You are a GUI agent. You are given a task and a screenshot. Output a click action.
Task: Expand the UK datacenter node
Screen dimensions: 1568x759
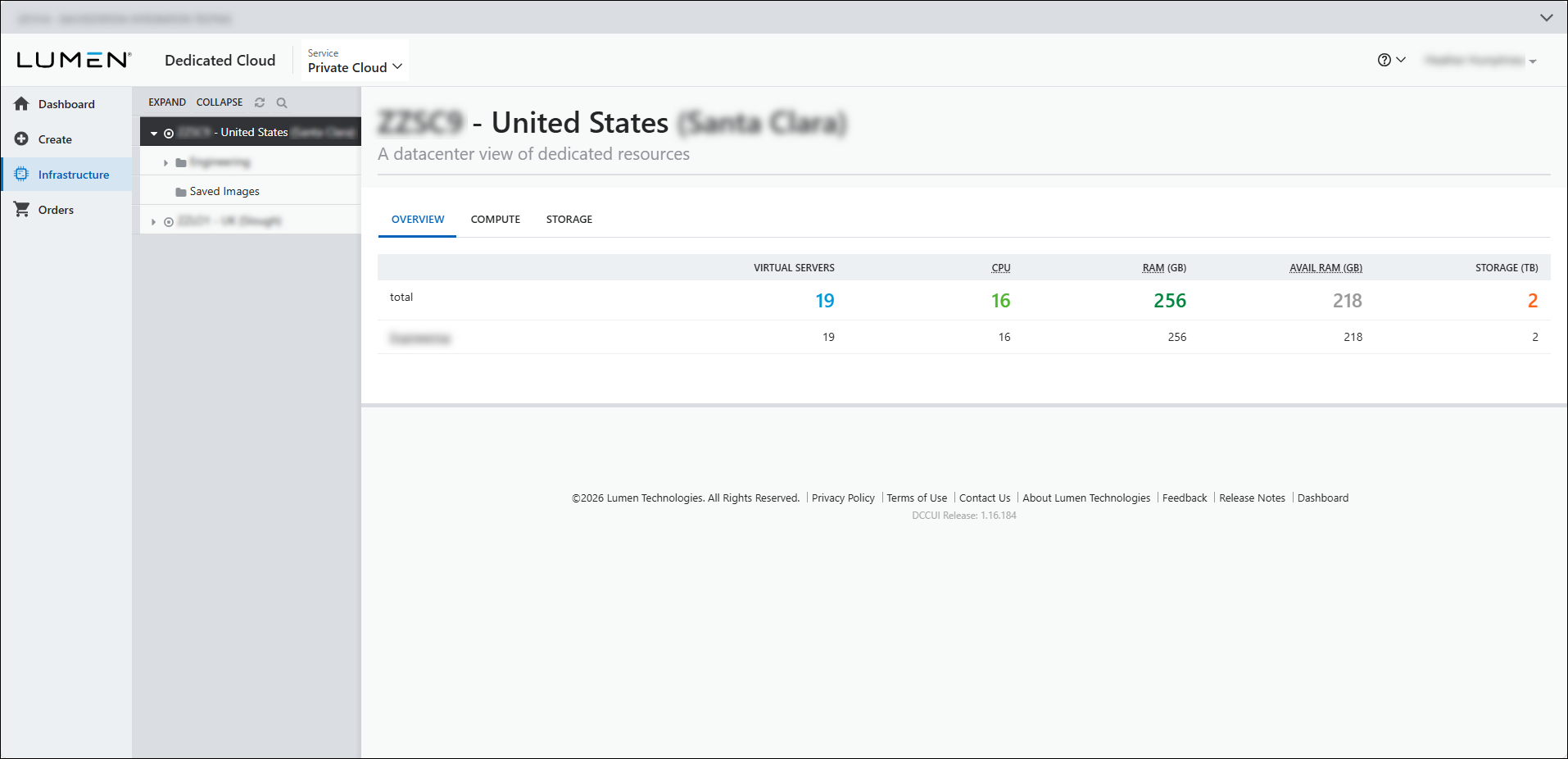point(153,221)
